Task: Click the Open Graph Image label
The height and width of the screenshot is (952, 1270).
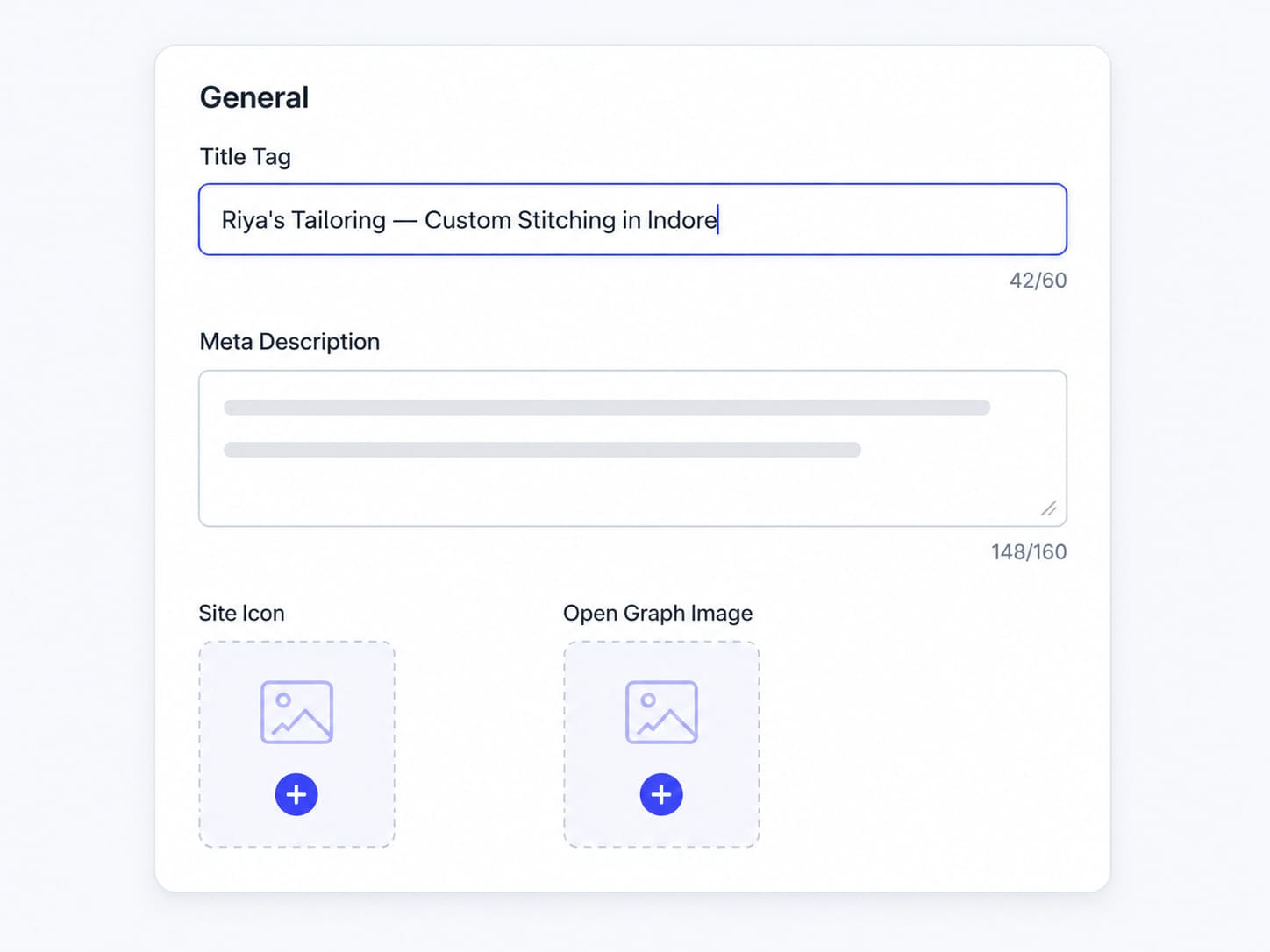Action: click(x=658, y=614)
